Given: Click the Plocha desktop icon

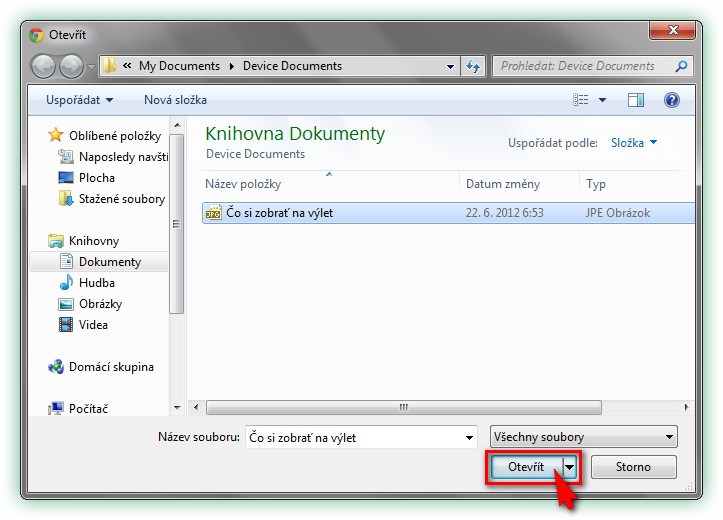Looking at the screenshot, I should coord(66,177).
